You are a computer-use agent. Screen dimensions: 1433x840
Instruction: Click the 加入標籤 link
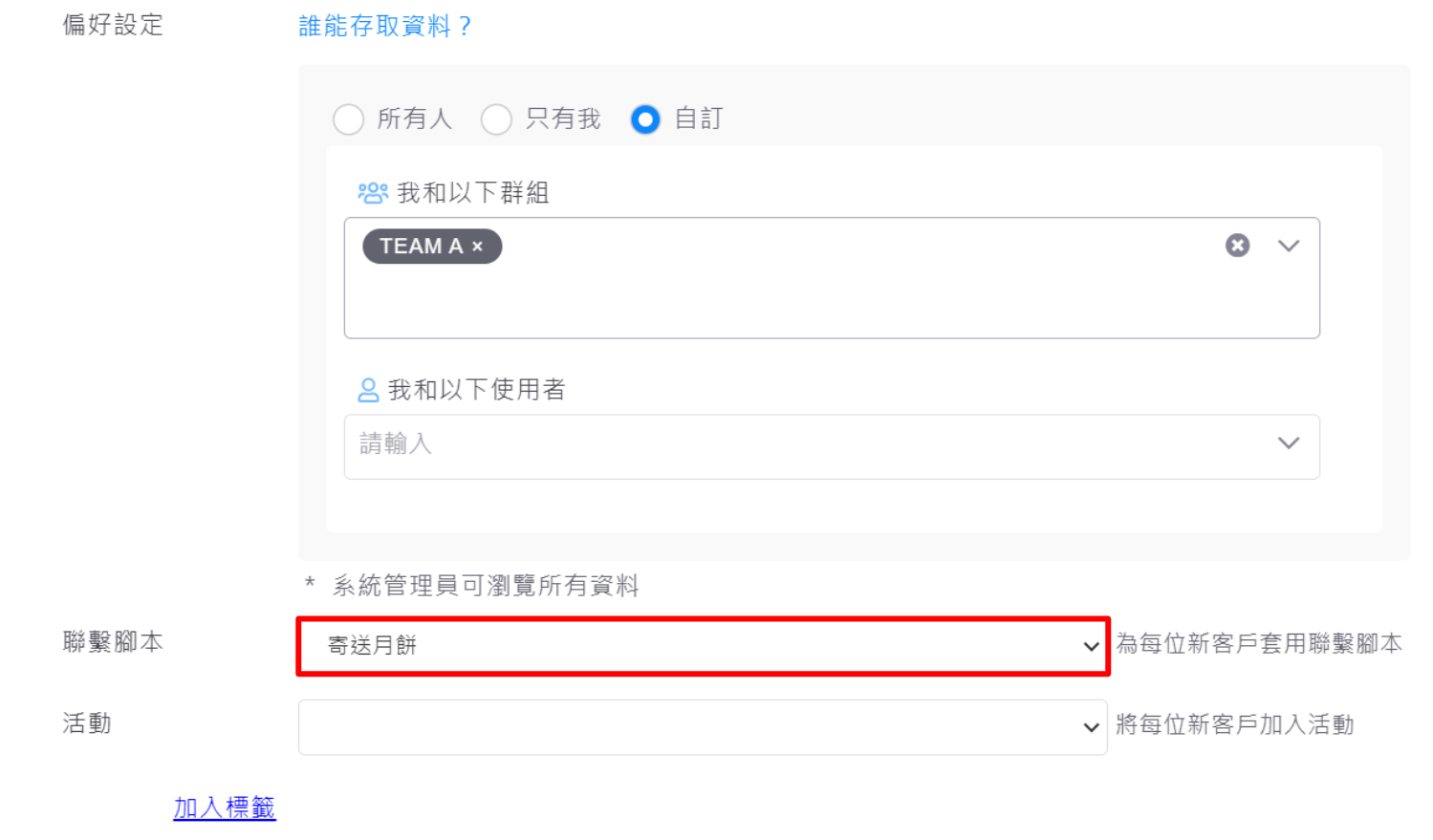point(225,808)
